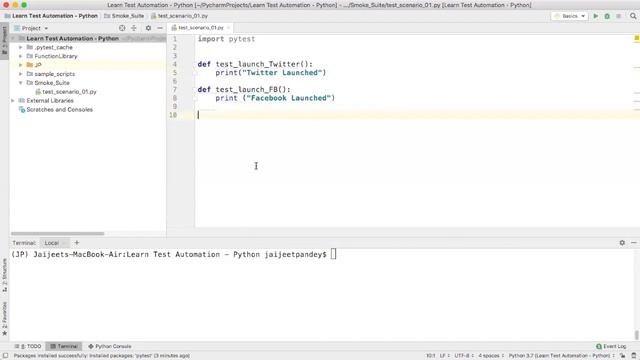Image resolution: width=640 pixels, height=360 pixels.
Task: Start debugging with the bug icon
Action: [x=607, y=16]
